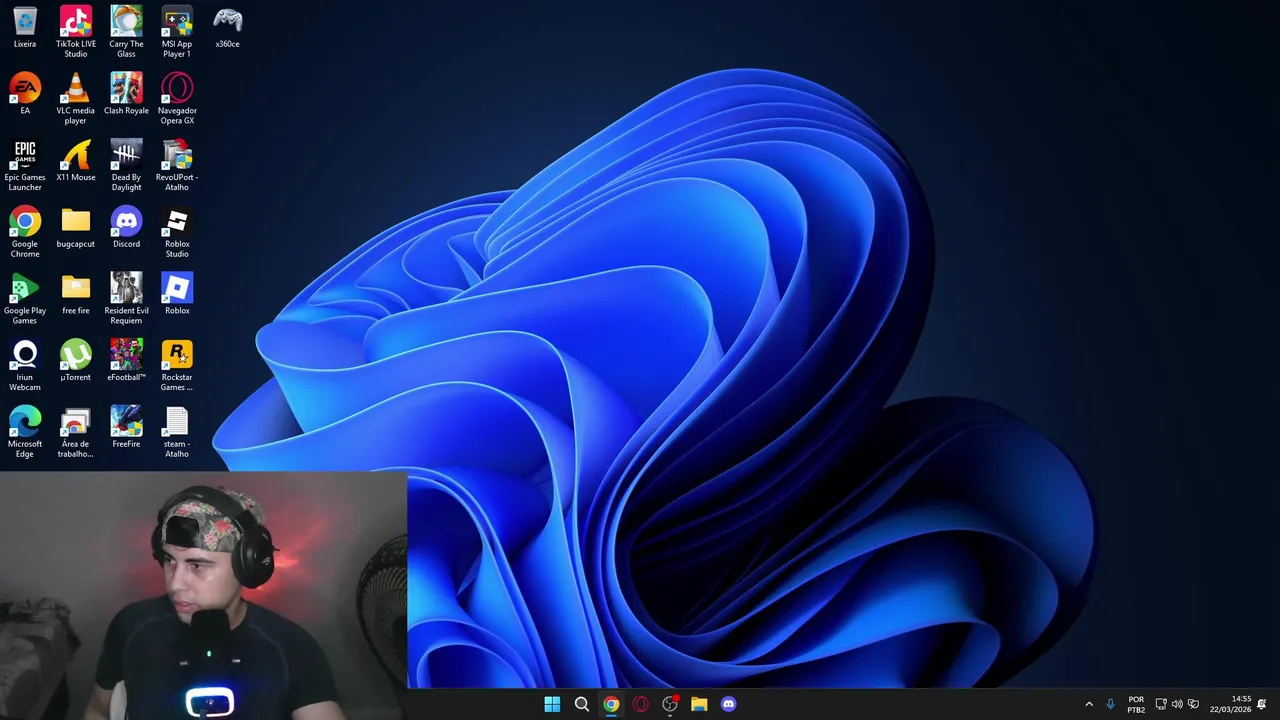Expand hidden system tray icons
Viewport: 1280px width, 720px height.
[1089, 704]
